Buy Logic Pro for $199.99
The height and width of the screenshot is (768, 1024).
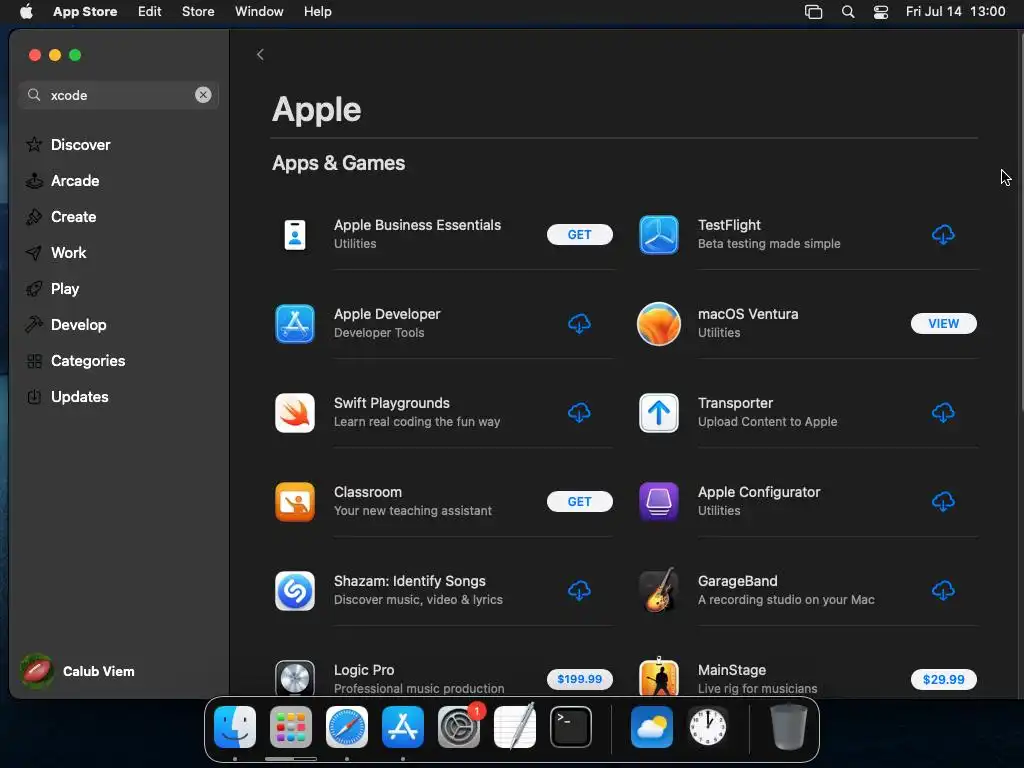coord(579,679)
